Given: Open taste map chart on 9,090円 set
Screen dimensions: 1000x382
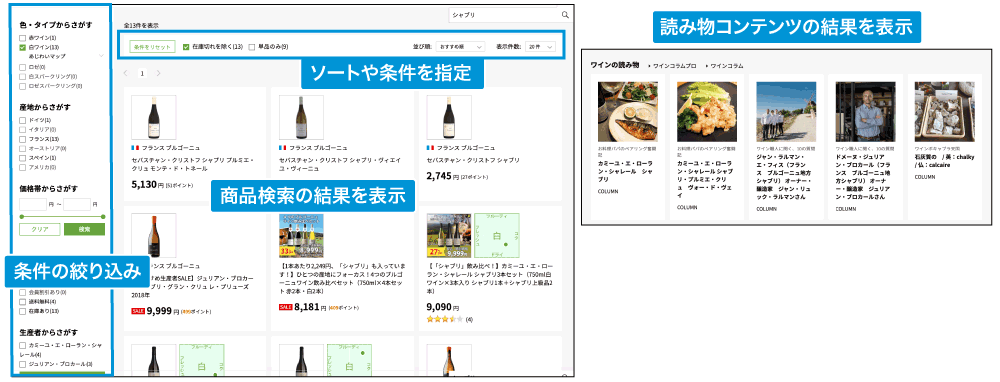Looking at the screenshot, I should pos(496,235).
